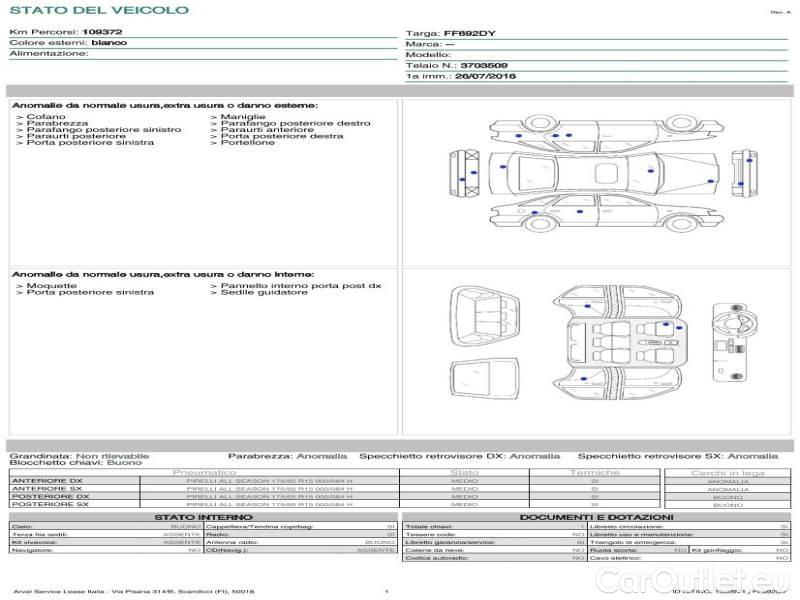Select the 'Km Percorsi: 109372' line
Viewport: 800px width, 600px height.
tap(66, 32)
